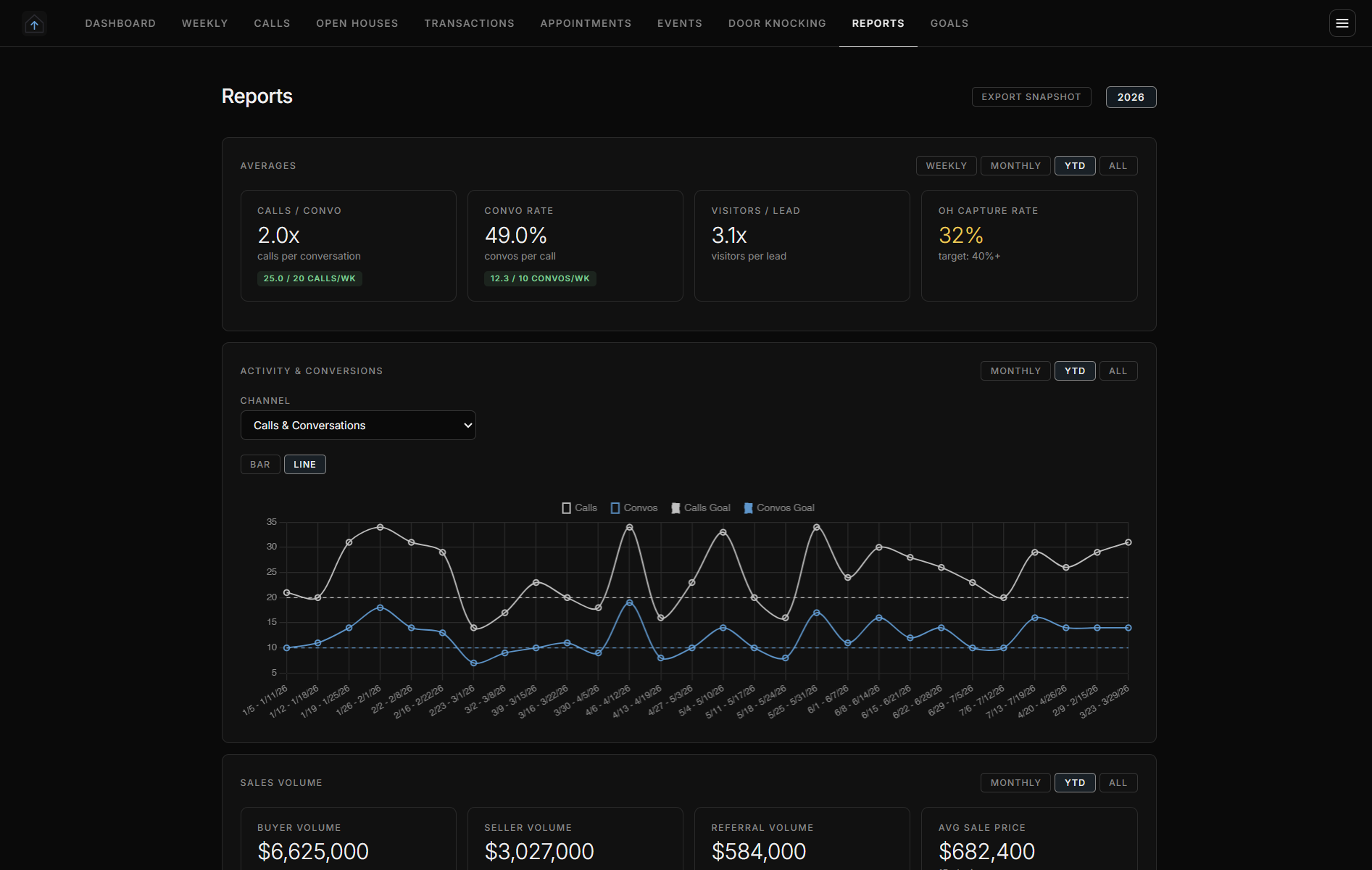Set Activity & Conversions range to All
The image size is (1372, 870).
point(1118,371)
